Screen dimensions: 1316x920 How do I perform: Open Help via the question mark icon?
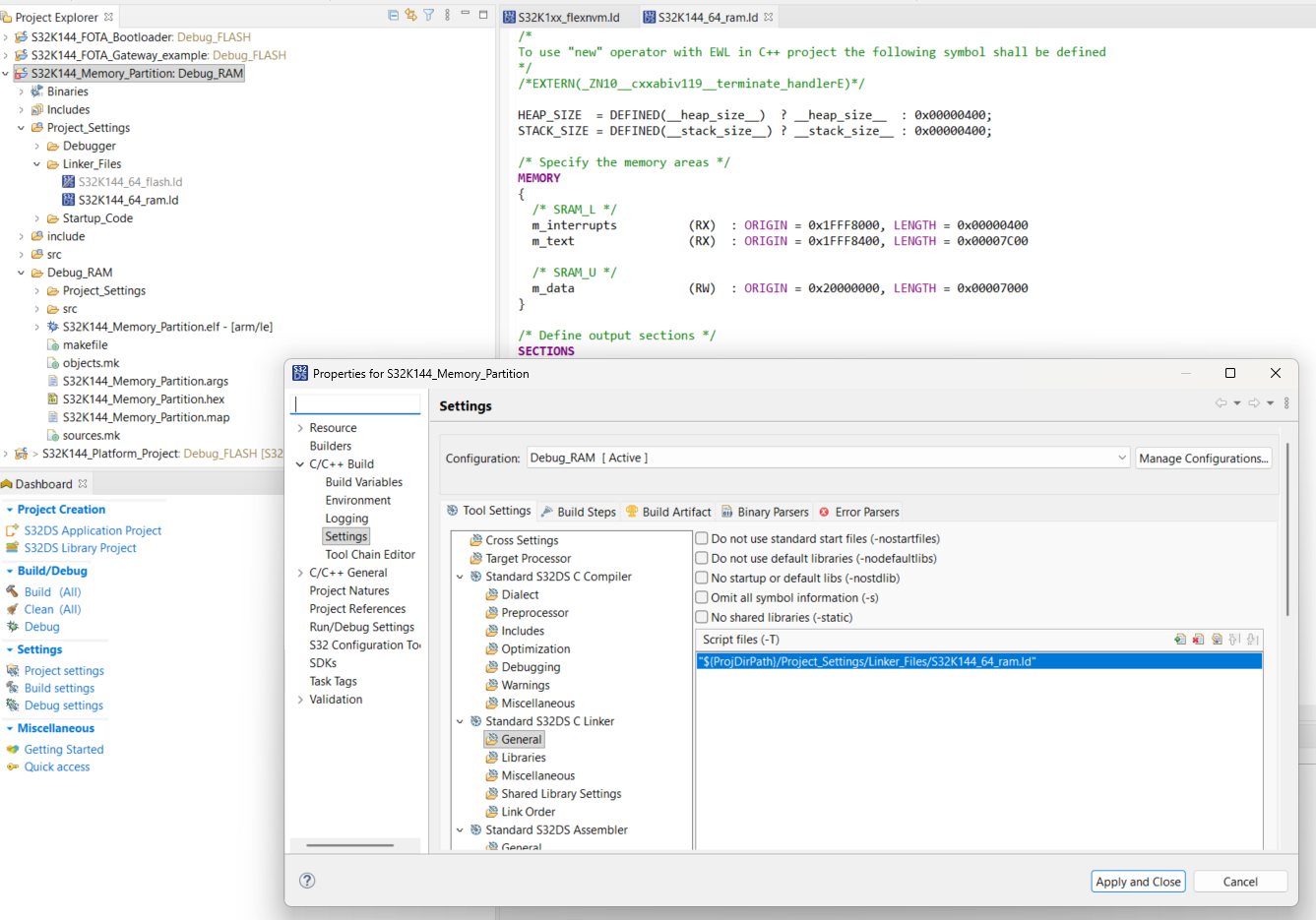point(306,881)
